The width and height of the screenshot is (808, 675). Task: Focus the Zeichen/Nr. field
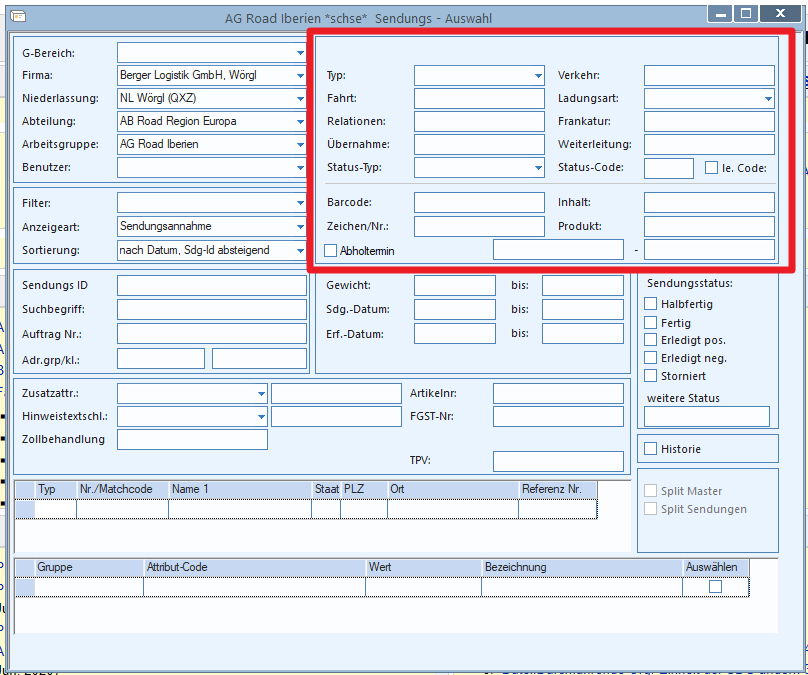pos(479,226)
